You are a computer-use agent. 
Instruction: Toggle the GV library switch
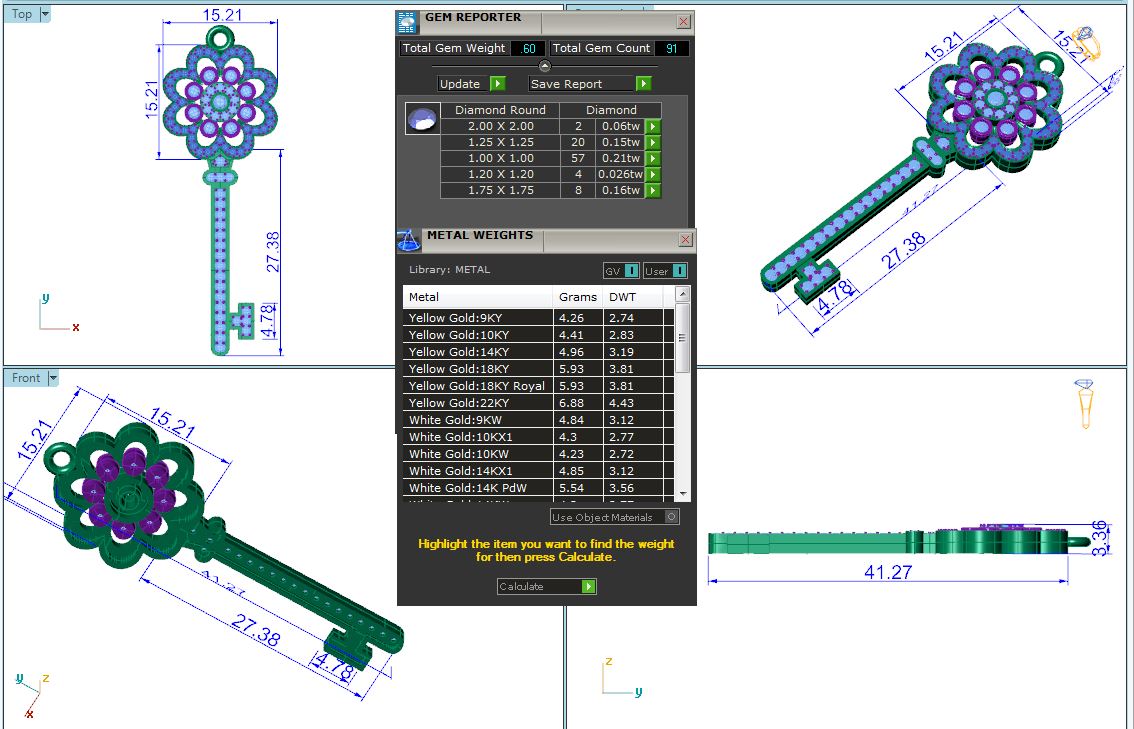[620, 271]
